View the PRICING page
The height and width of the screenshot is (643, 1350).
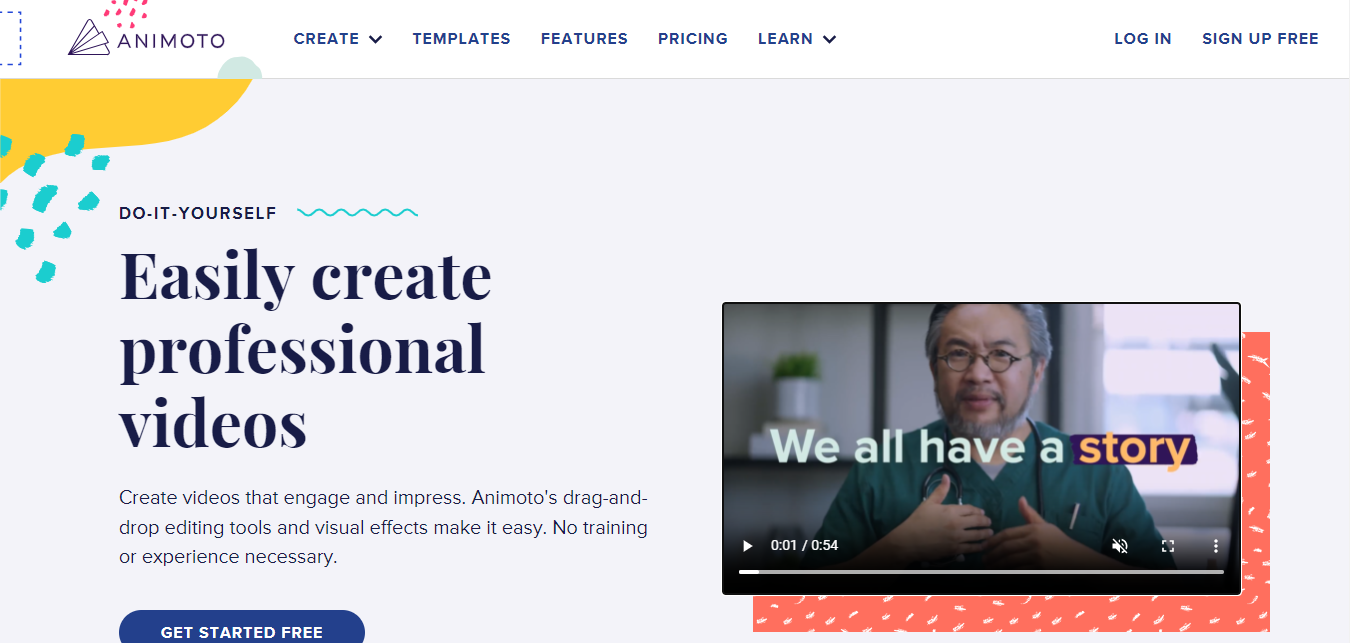(x=693, y=39)
